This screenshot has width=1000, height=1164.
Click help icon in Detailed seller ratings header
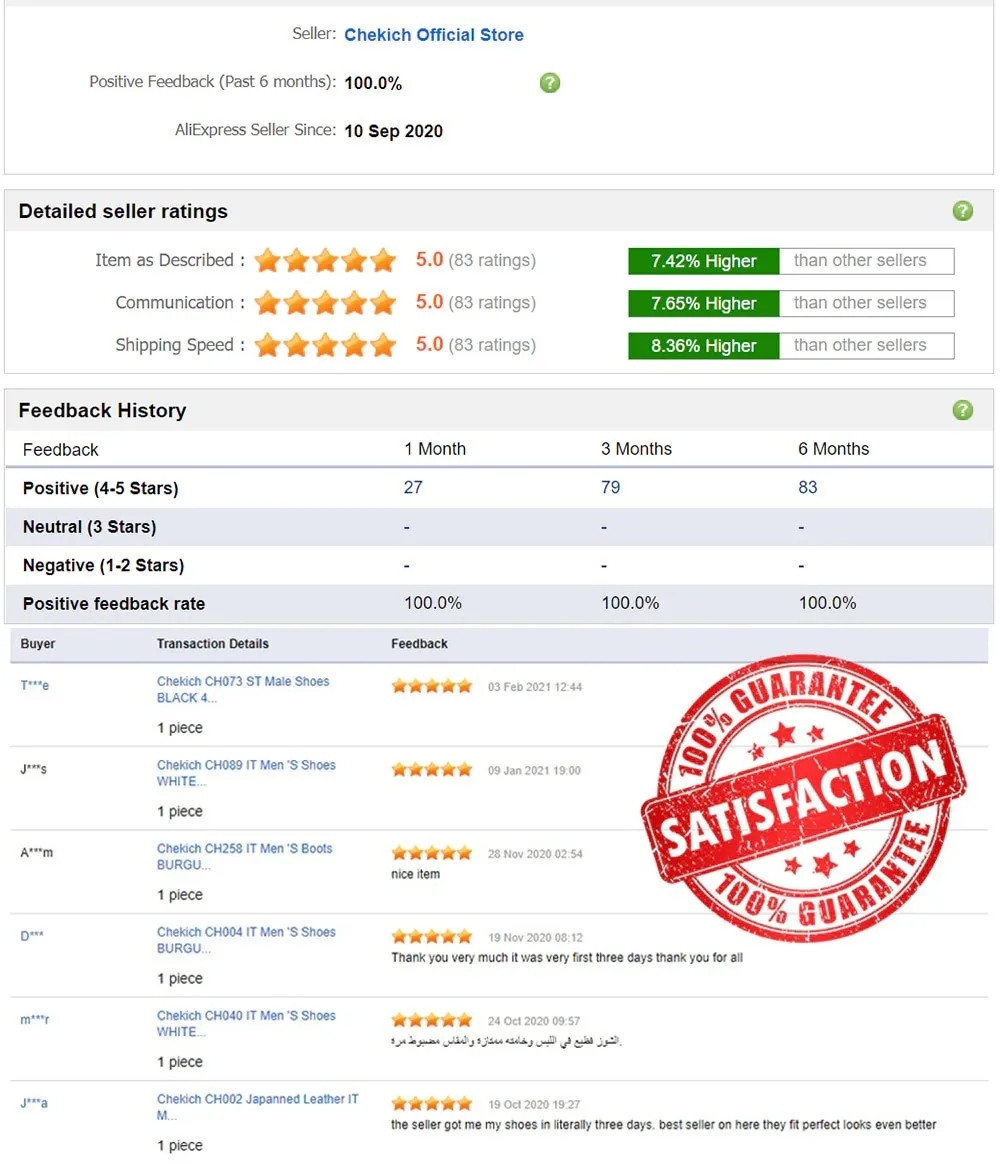[962, 211]
